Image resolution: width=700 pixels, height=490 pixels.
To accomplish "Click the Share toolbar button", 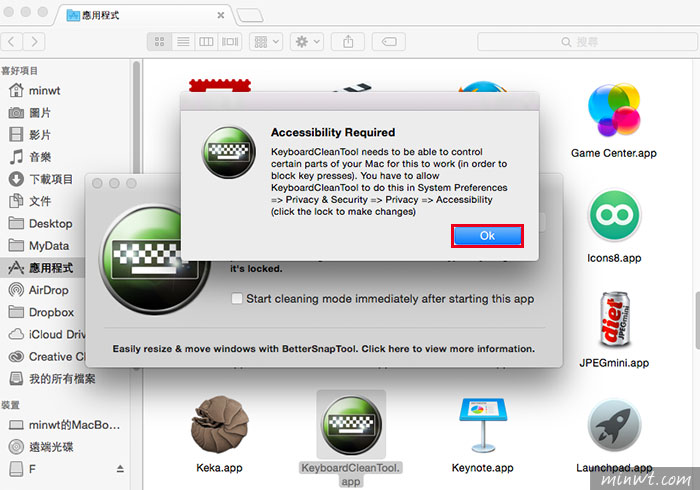I will point(348,42).
